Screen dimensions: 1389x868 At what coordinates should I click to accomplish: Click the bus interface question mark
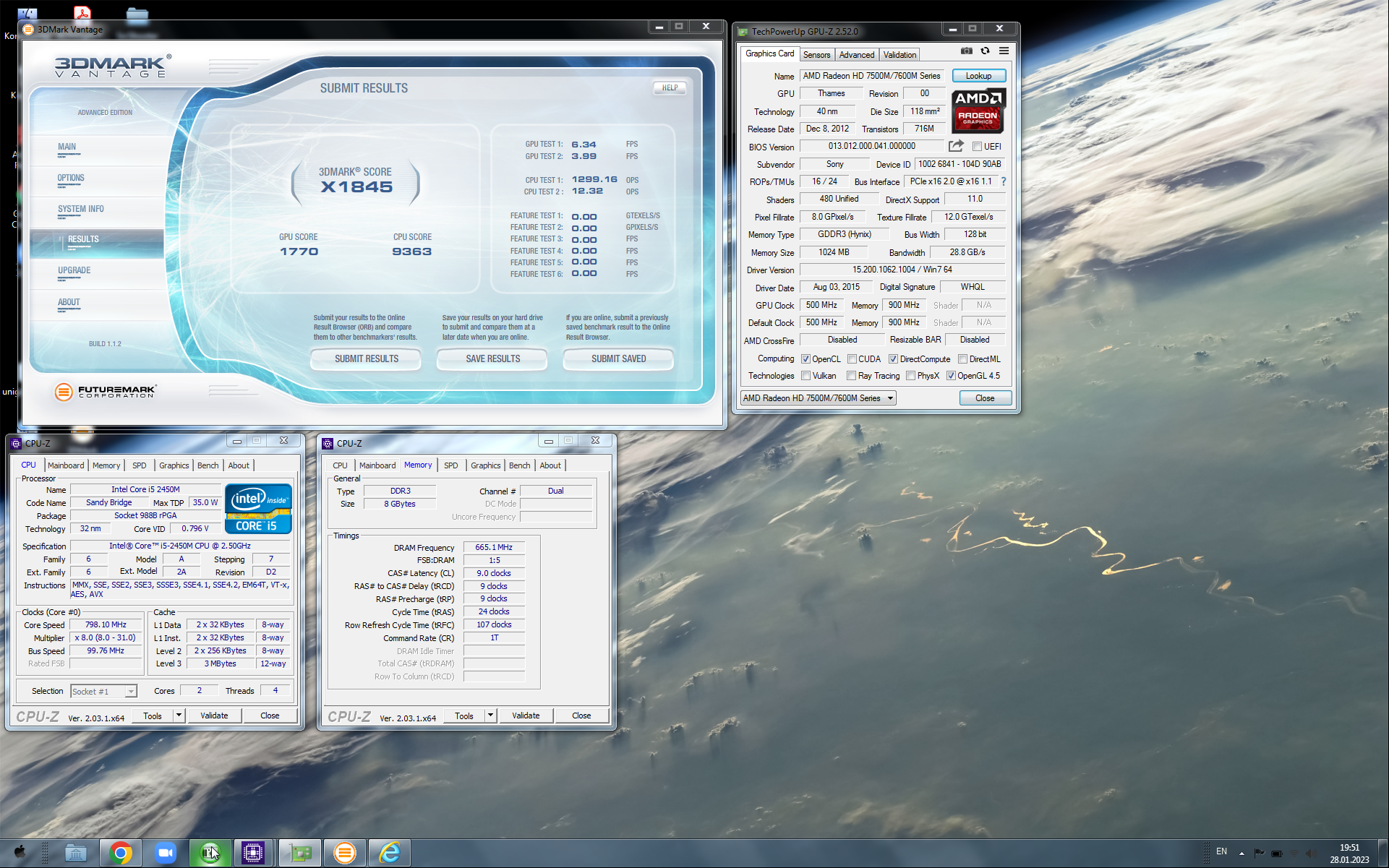1004,181
